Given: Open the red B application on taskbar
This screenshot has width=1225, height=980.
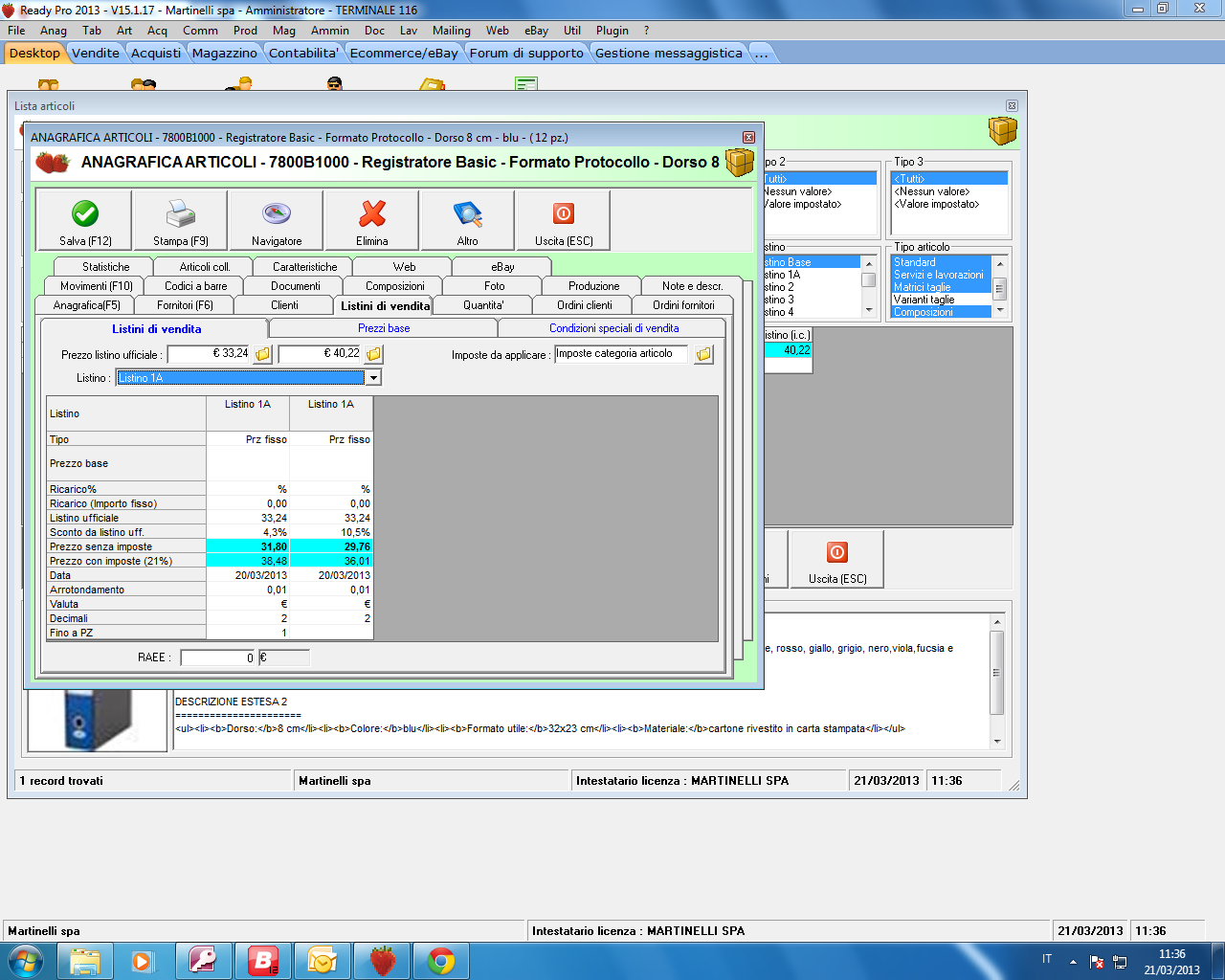Looking at the screenshot, I should pyautogui.click(x=263, y=961).
